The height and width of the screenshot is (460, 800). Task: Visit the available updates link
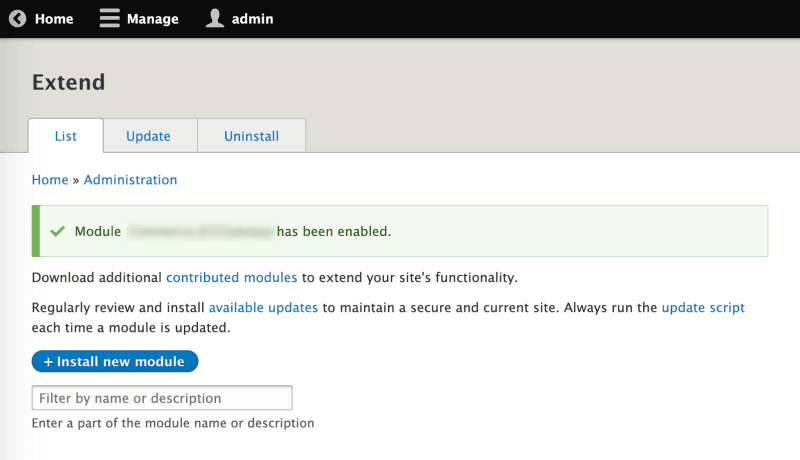click(x=263, y=308)
